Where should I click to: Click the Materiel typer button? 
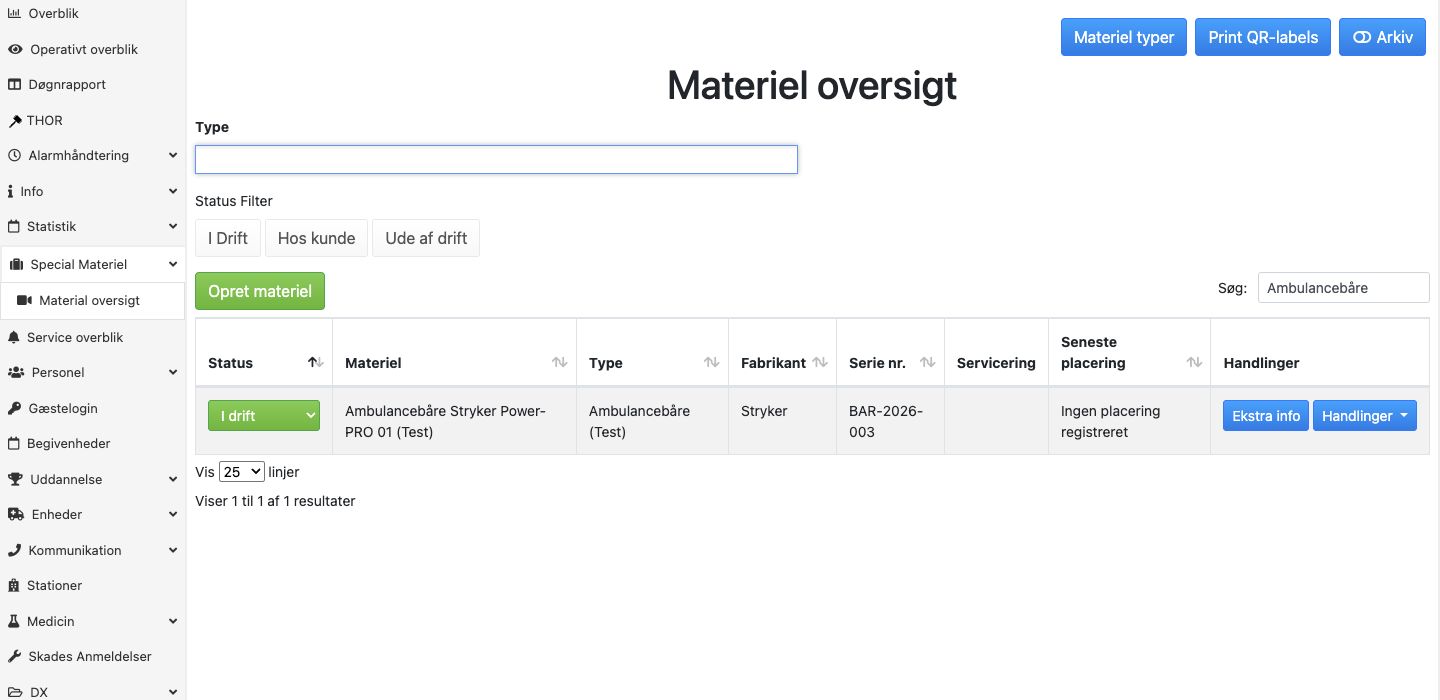(1124, 37)
